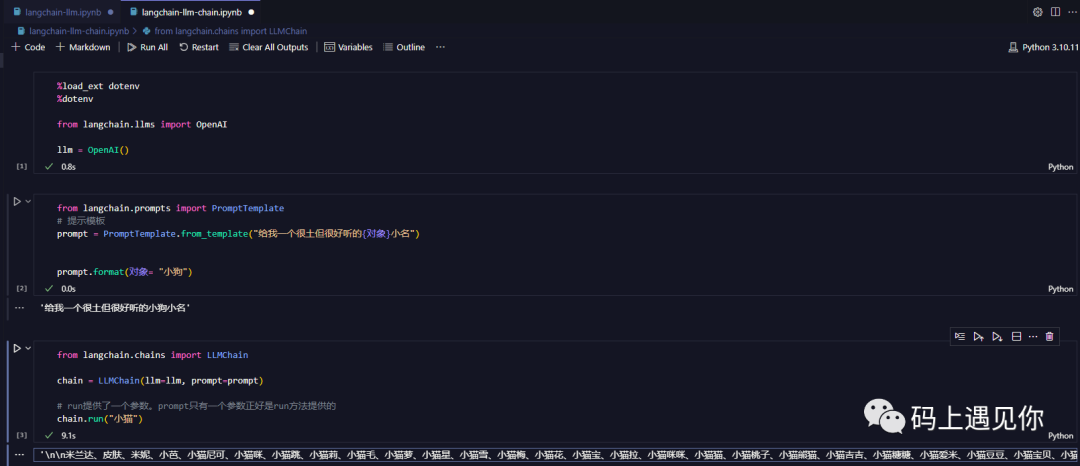Split the cell using cell toolbar icon

[1015, 336]
